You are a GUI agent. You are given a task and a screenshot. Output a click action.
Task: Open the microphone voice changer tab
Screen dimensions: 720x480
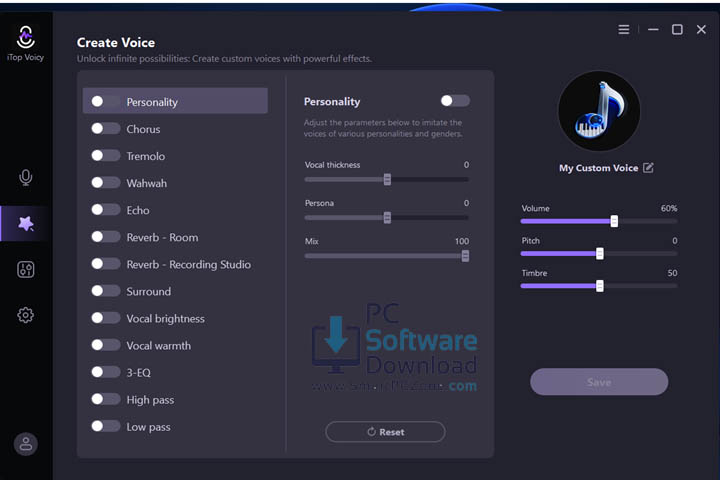pos(26,177)
